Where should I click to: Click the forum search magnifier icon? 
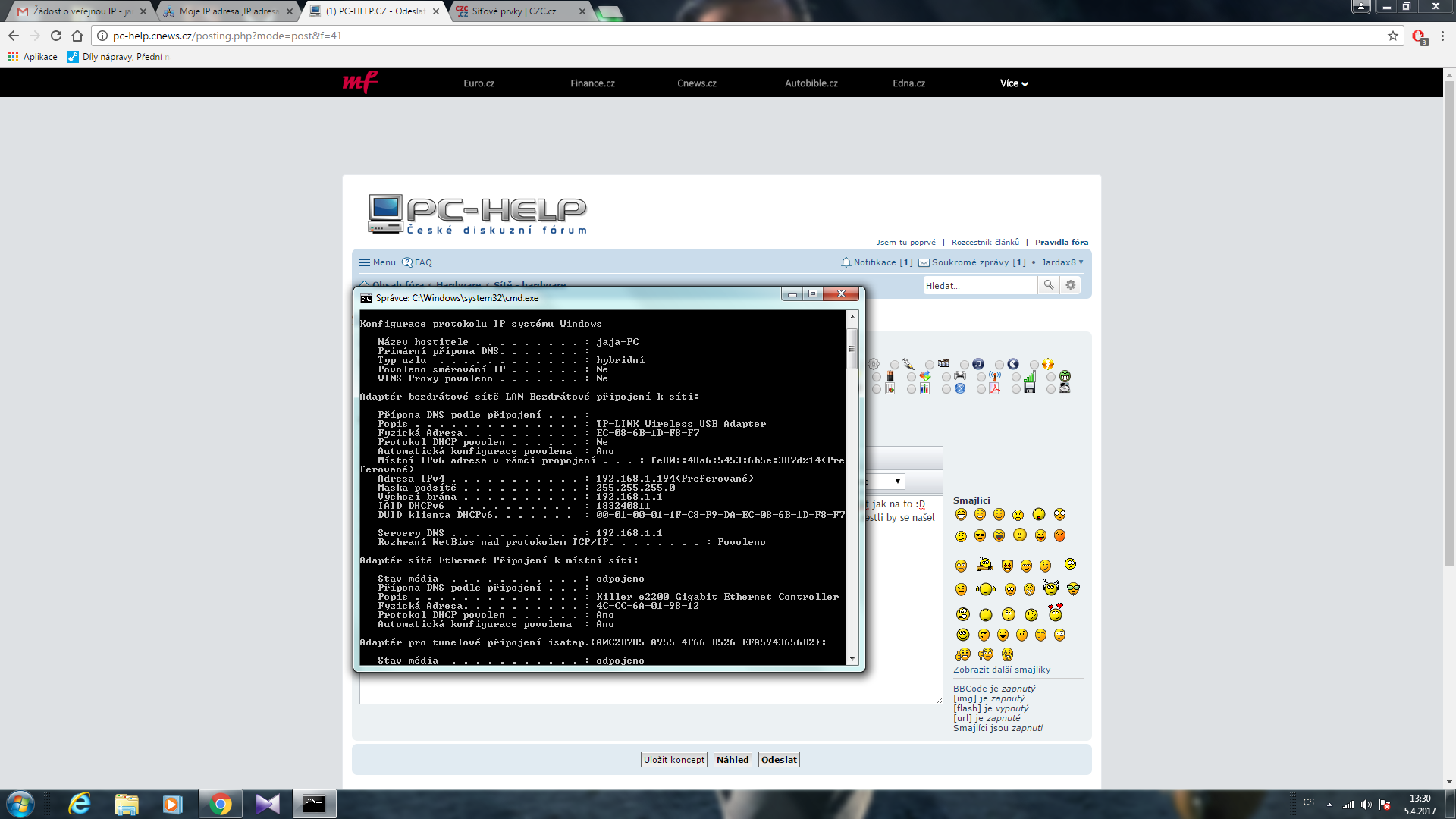(x=1049, y=285)
